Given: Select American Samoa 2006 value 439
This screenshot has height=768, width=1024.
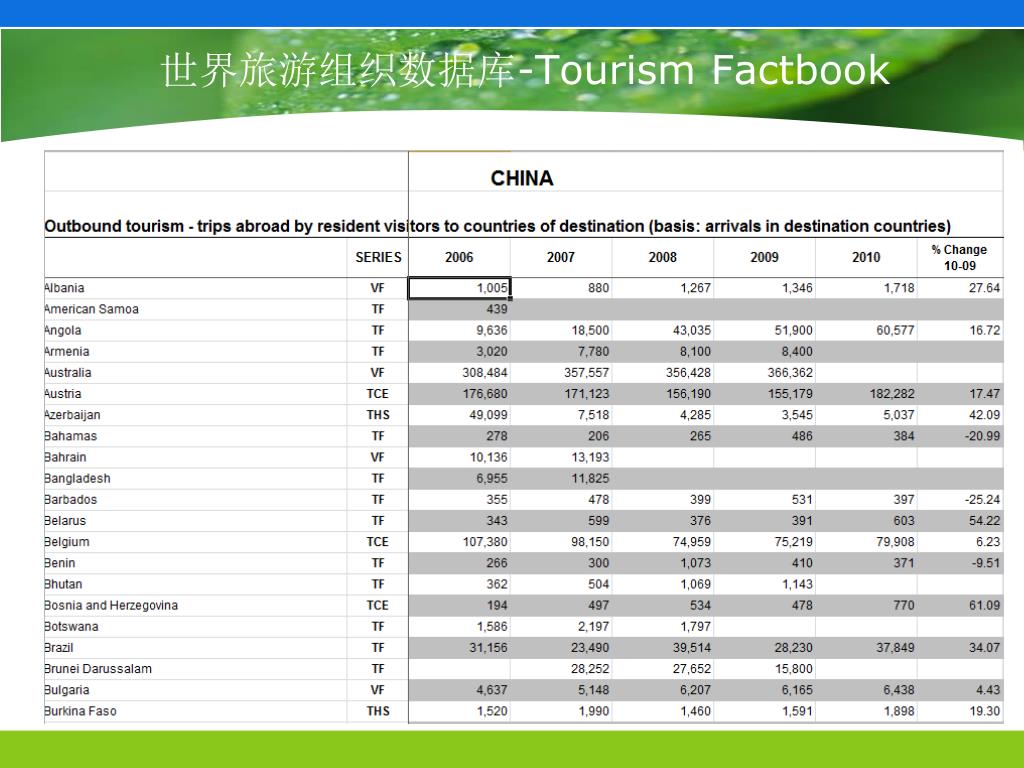Looking at the screenshot, I should pos(496,309).
